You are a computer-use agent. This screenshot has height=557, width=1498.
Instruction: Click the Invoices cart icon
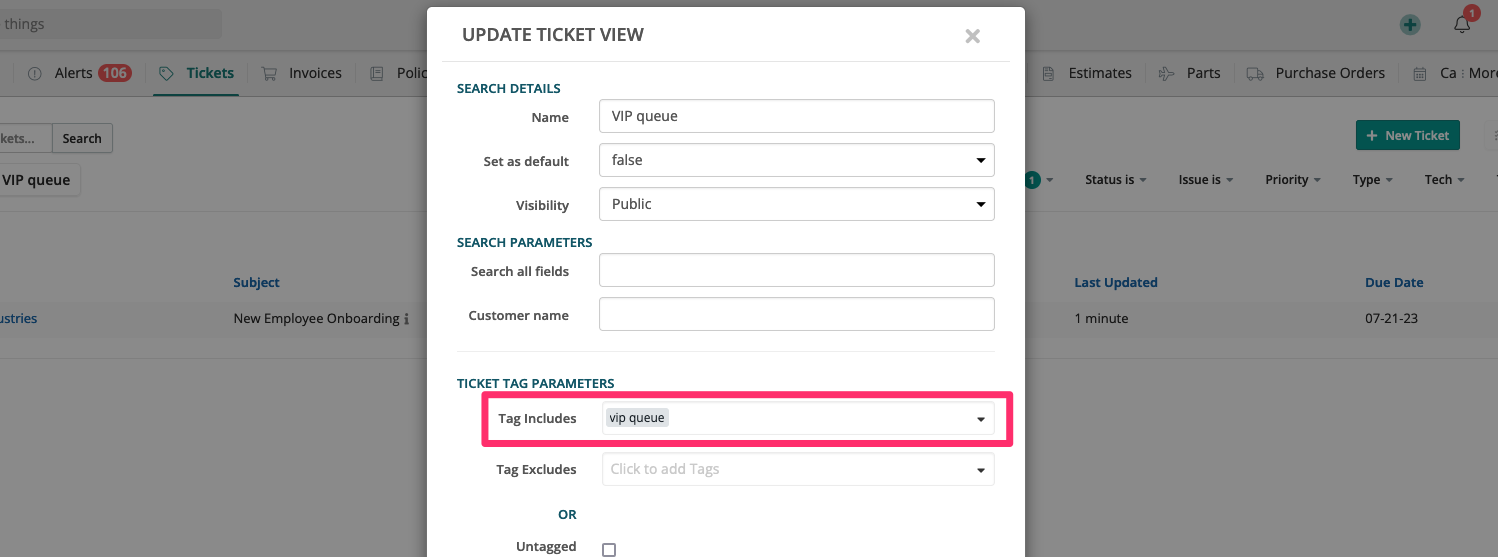click(269, 73)
